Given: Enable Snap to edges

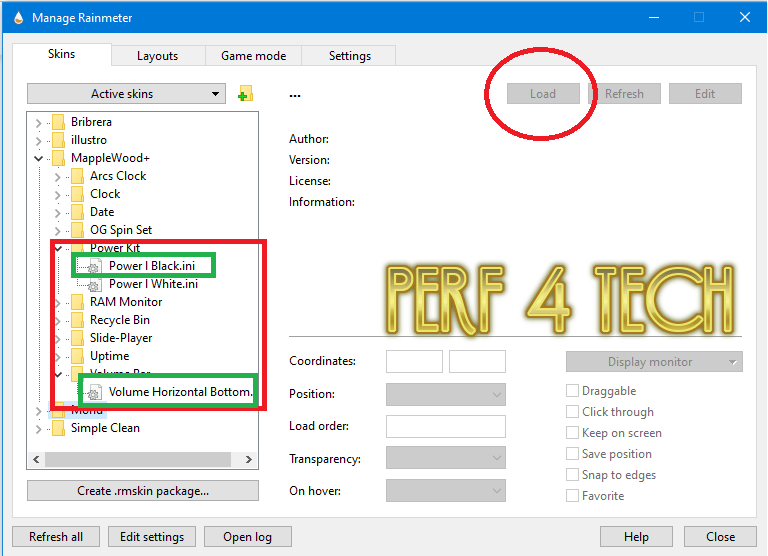Looking at the screenshot, I should (572, 475).
